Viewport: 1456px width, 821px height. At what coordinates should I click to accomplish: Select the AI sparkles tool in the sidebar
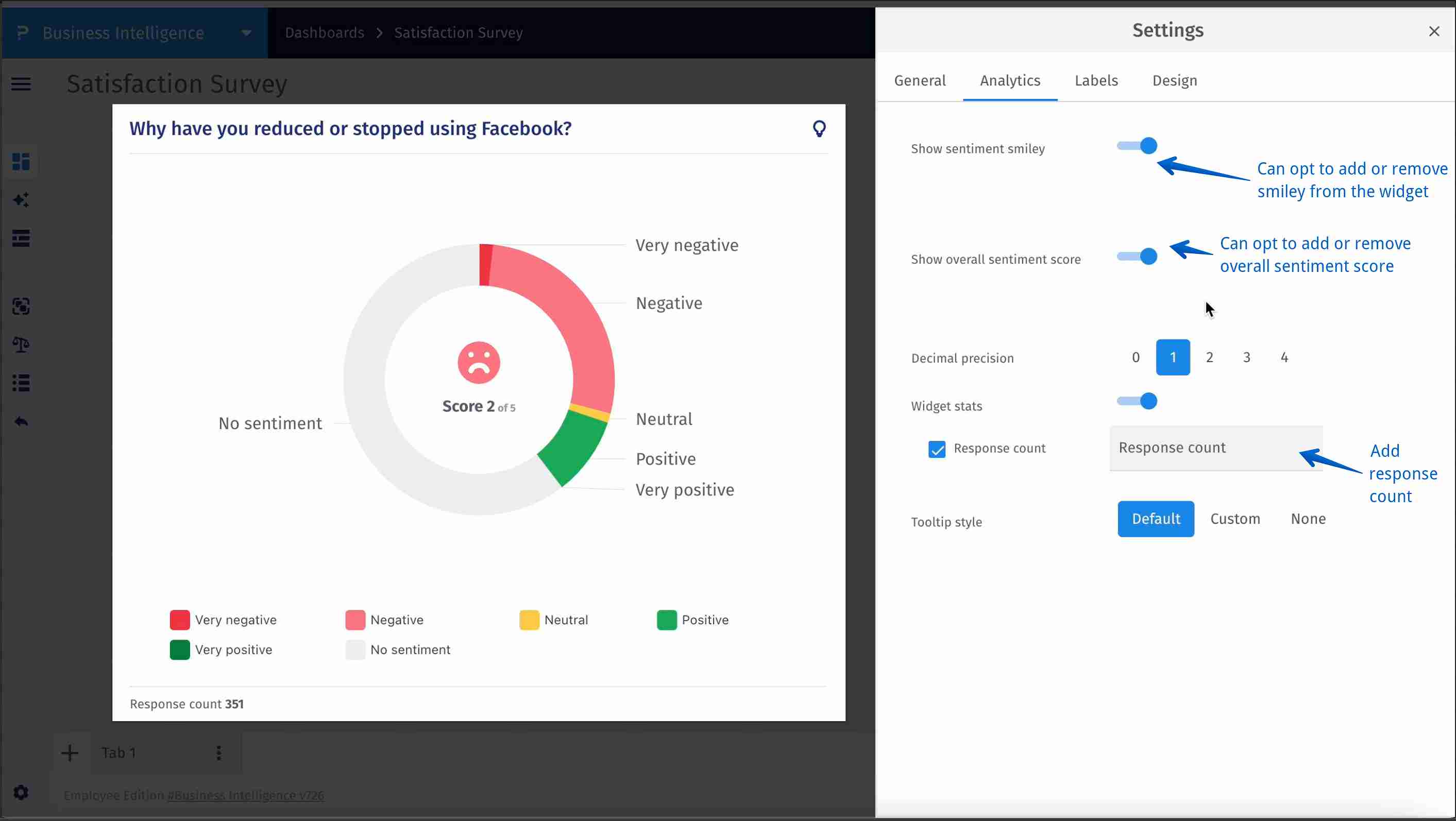(x=21, y=199)
